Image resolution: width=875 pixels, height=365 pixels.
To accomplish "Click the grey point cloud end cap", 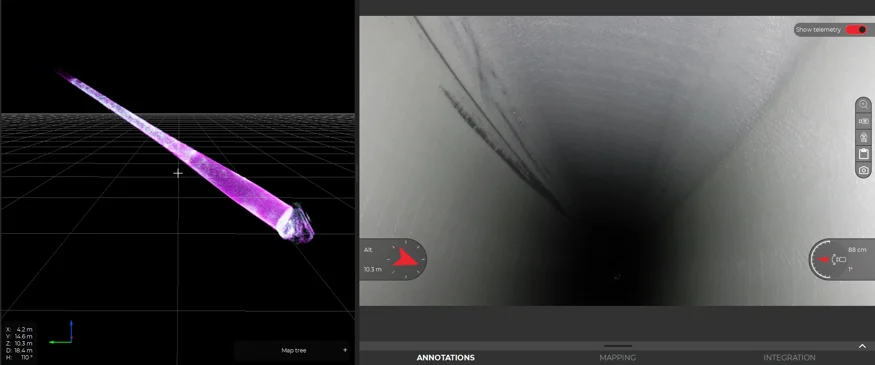I will tap(298, 224).
